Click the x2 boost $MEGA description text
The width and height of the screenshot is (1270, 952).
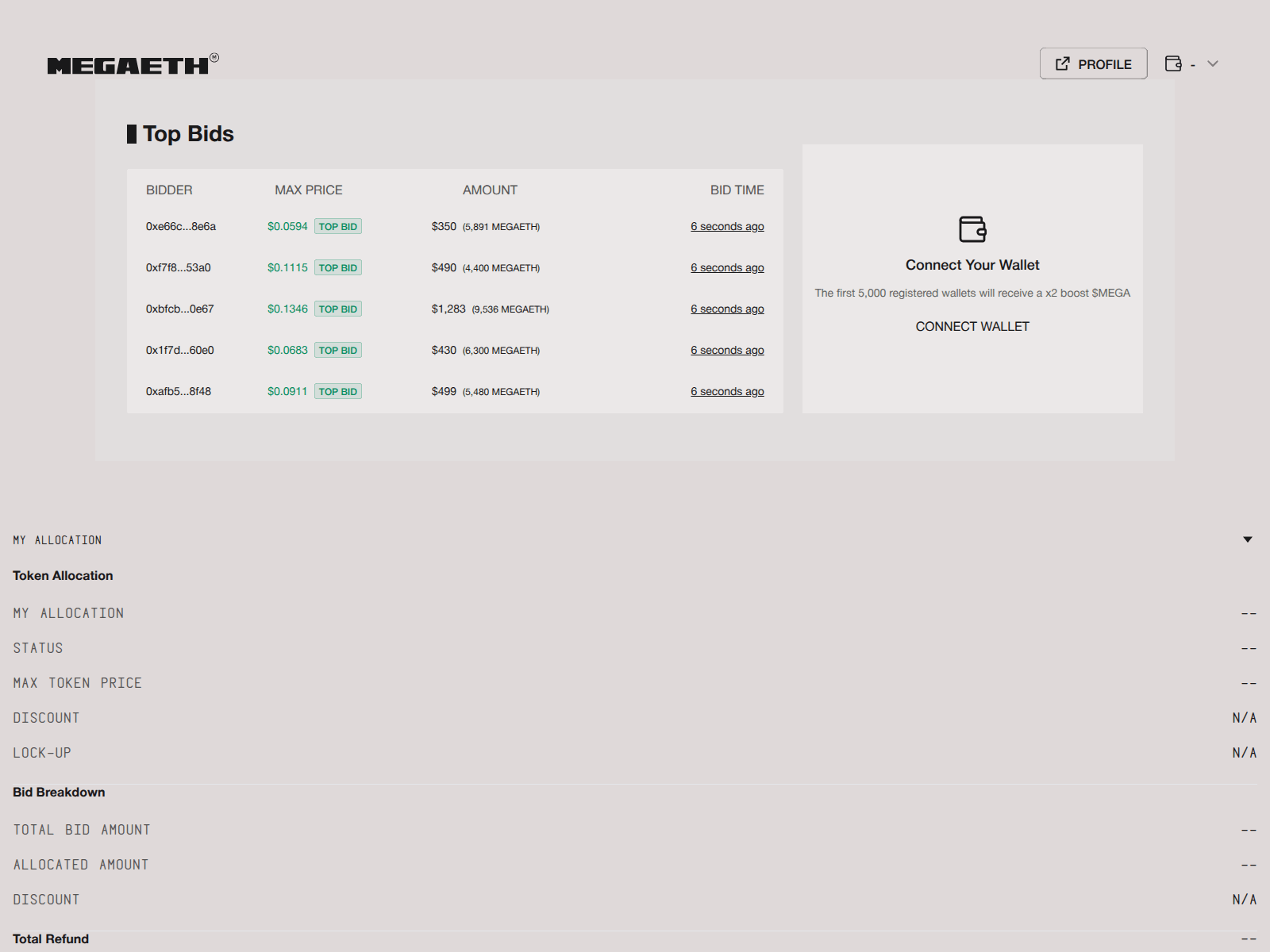[x=972, y=293]
